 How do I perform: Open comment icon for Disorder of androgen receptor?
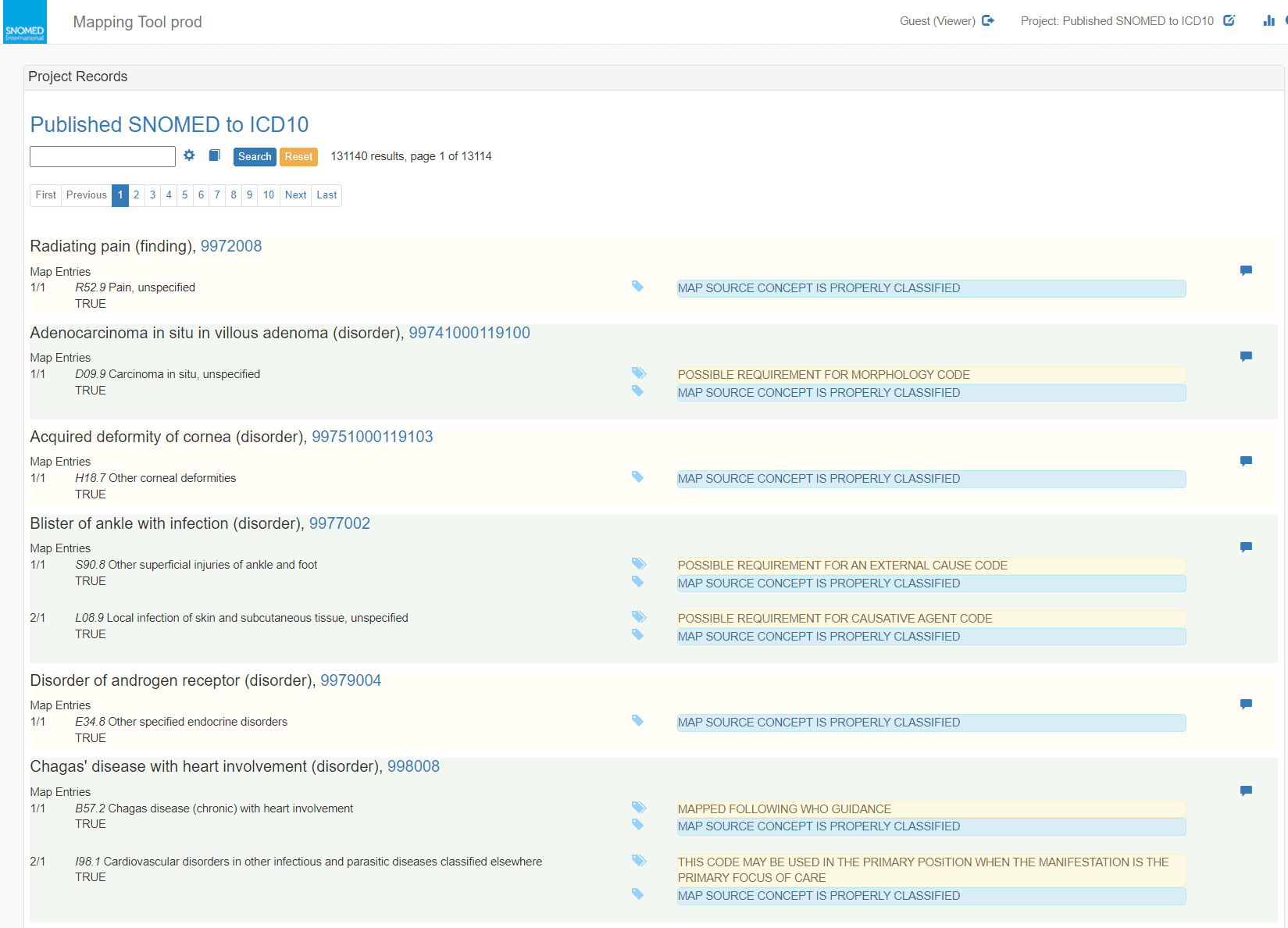click(x=1246, y=705)
